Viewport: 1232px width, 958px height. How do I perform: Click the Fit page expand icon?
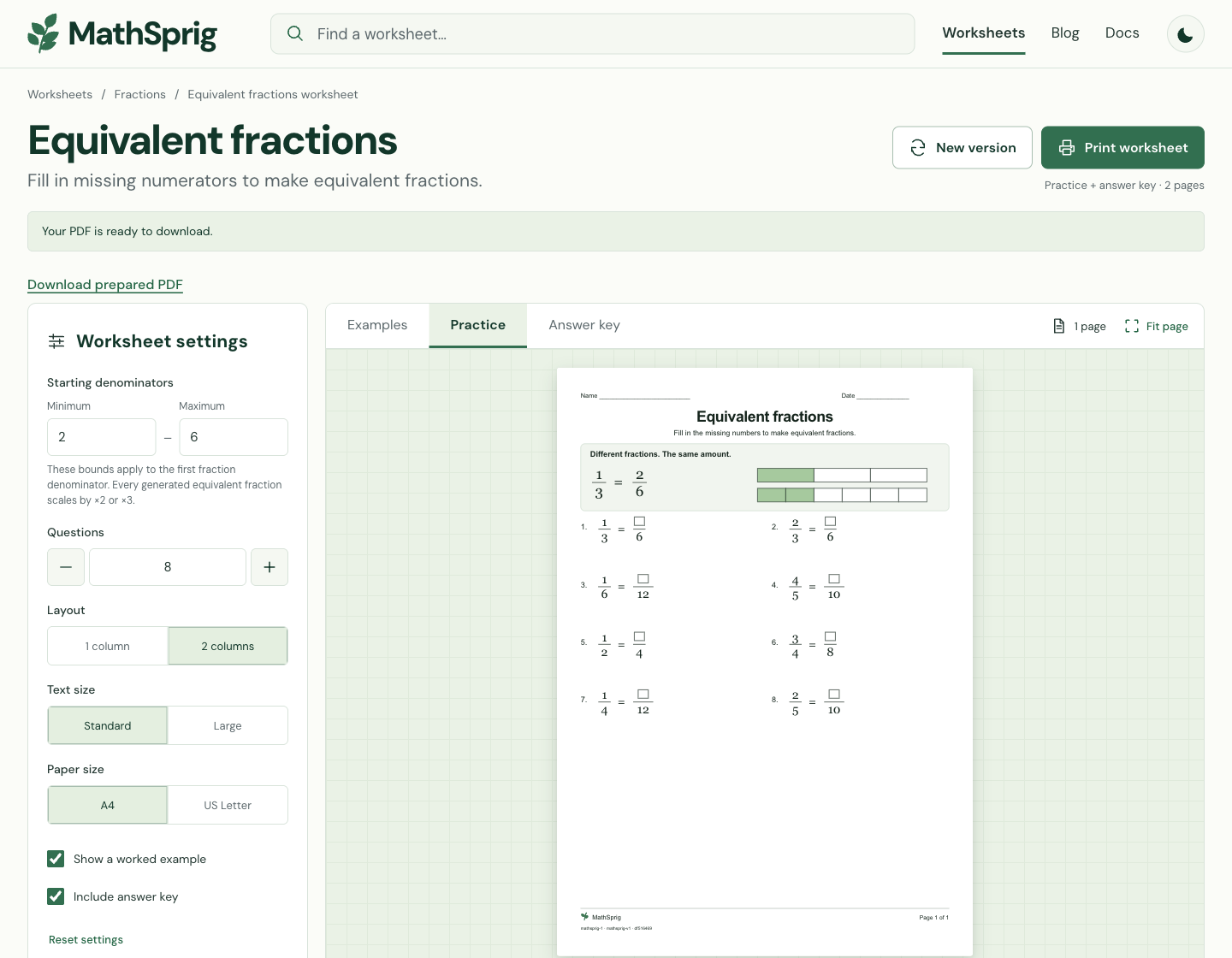click(x=1132, y=326)
